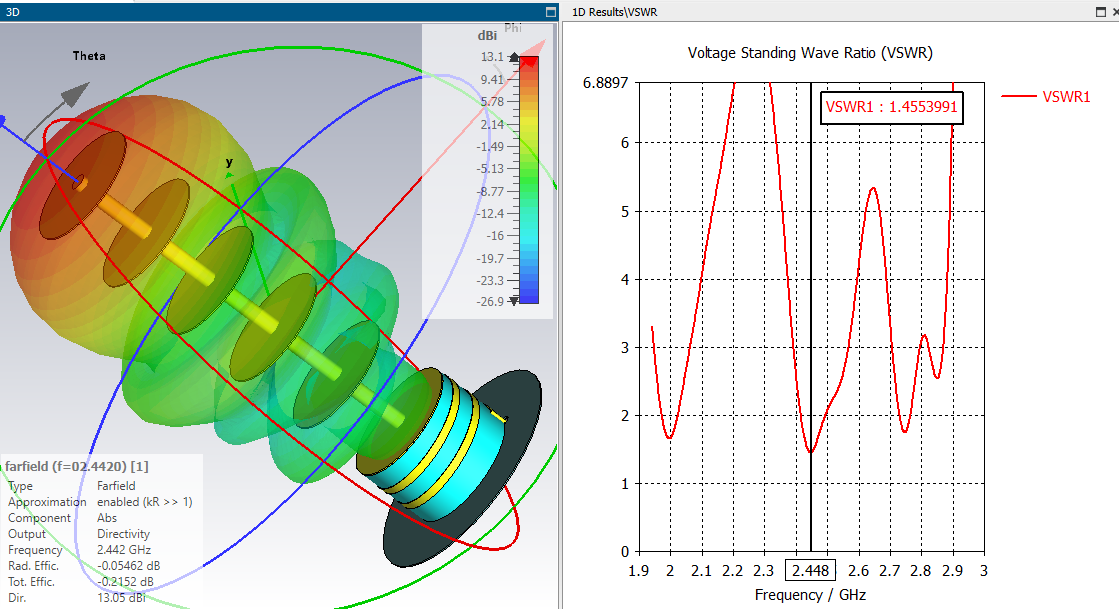Click the 6.8897 y-axis maximum value
The height and width of the screenshot is (609, 1119).
click(x=605, y=83)
